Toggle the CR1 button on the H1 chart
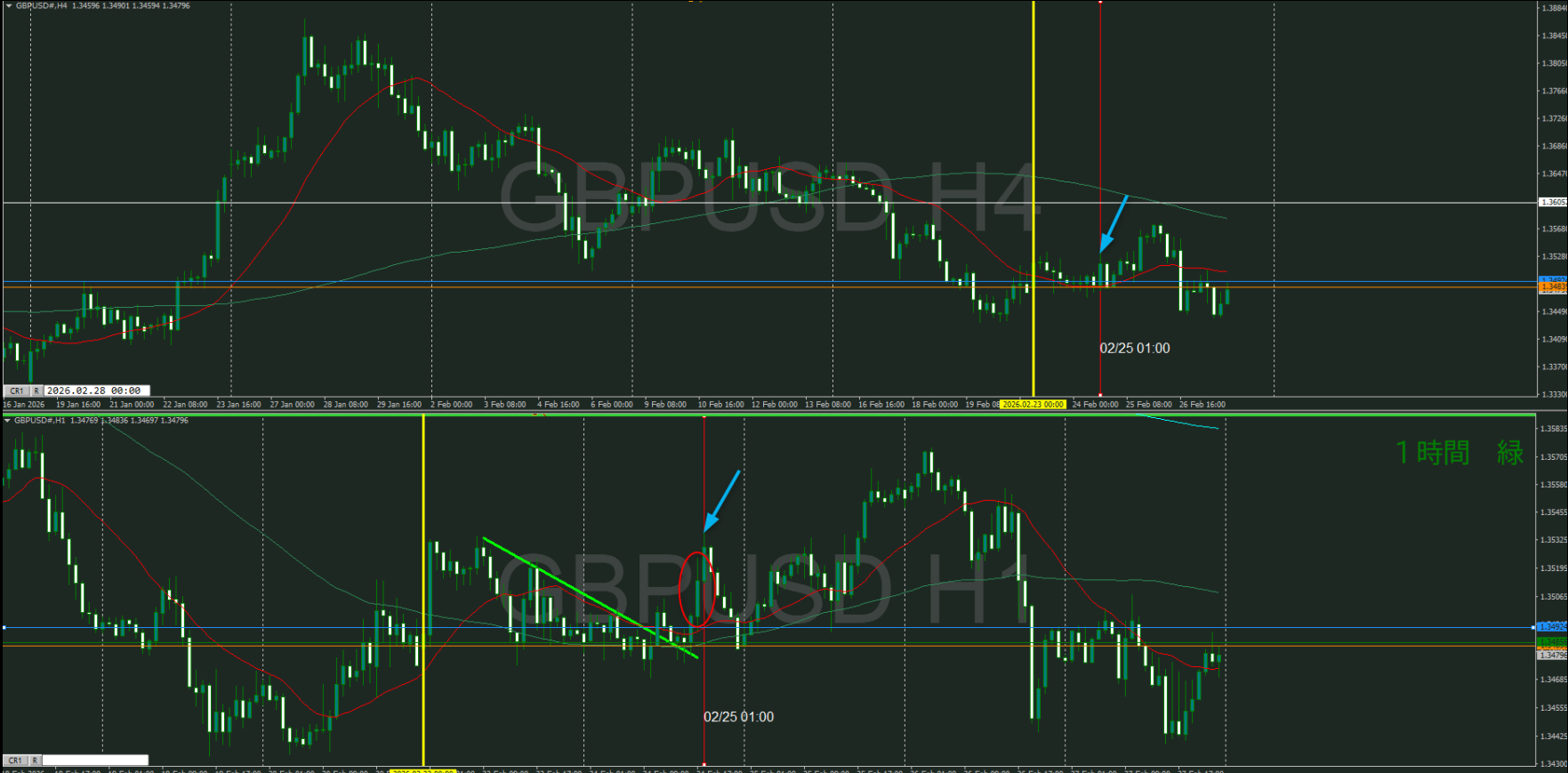1568x773 pixels. point(16,761)
